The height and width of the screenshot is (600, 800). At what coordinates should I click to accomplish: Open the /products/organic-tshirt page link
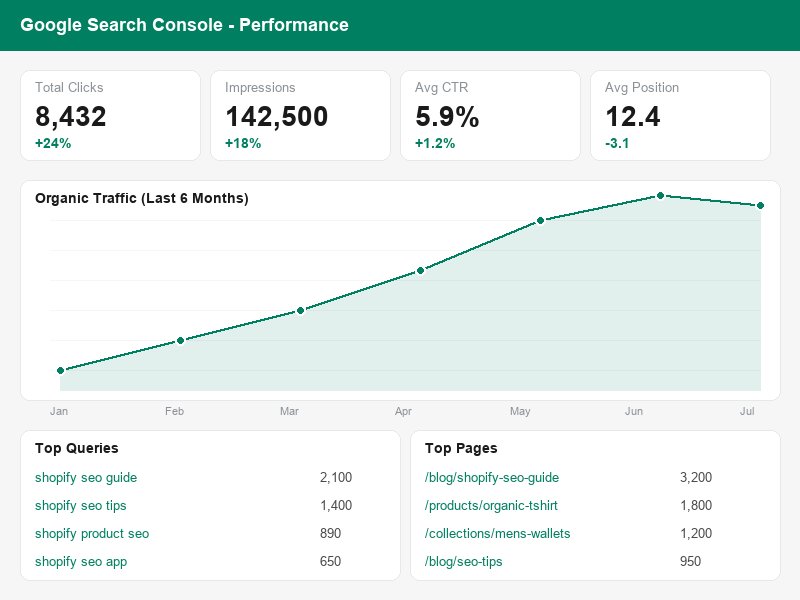491,506
